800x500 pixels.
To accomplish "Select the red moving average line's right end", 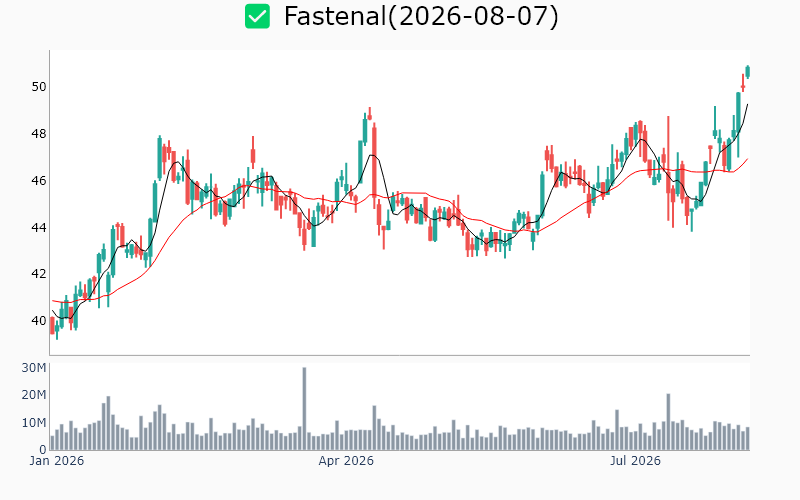I will tap(747, 159).
